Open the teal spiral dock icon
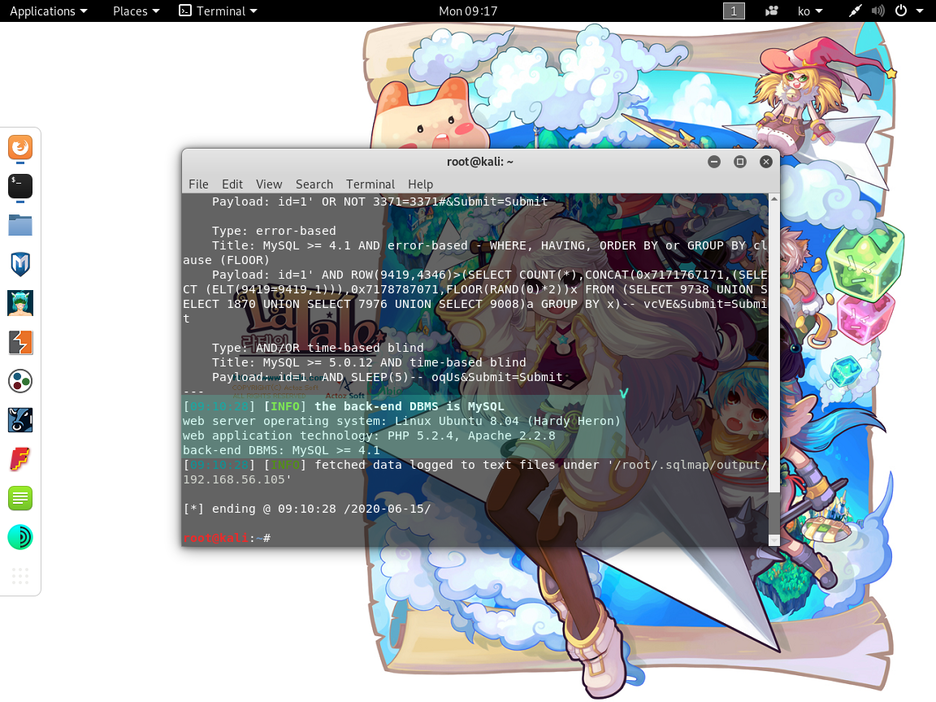Screen dimensions: 936x702 point(20,537)
